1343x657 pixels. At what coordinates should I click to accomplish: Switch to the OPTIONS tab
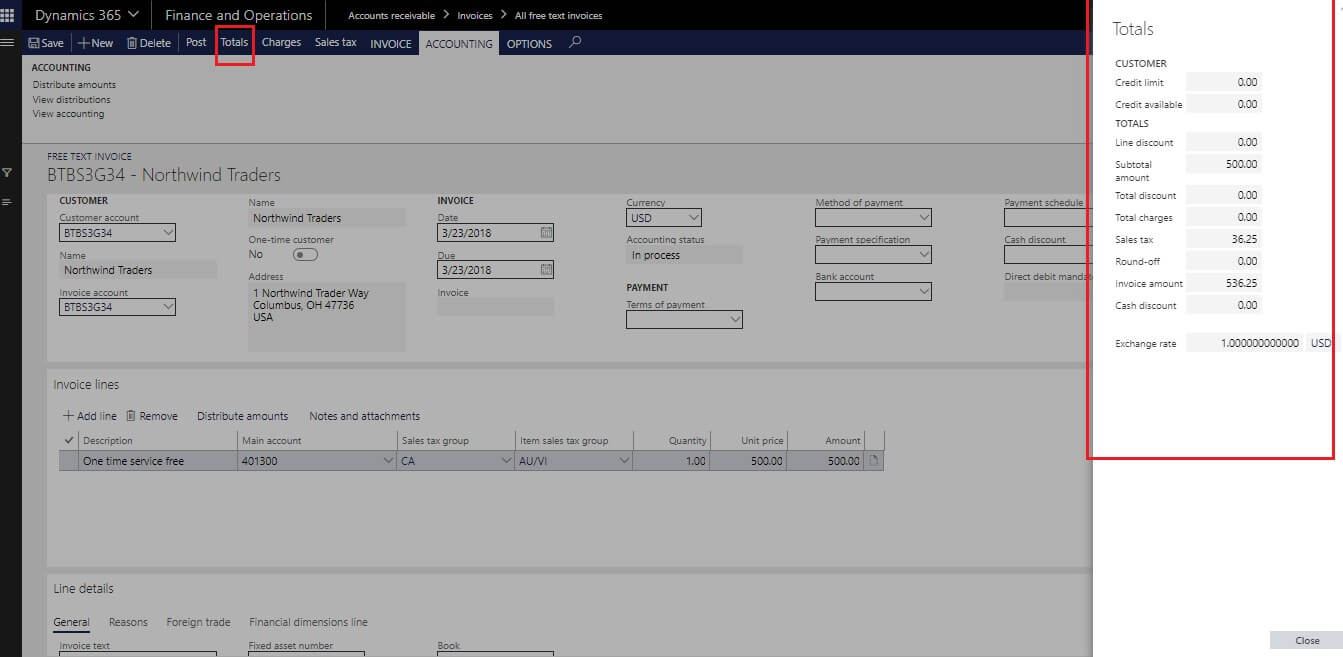point(529,44)
